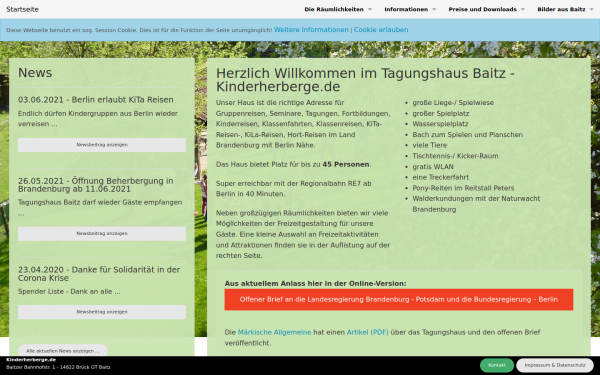The image size is (600, 375).
Task: Follow the Märkische Allgemeine link
Action: [274, 333]
